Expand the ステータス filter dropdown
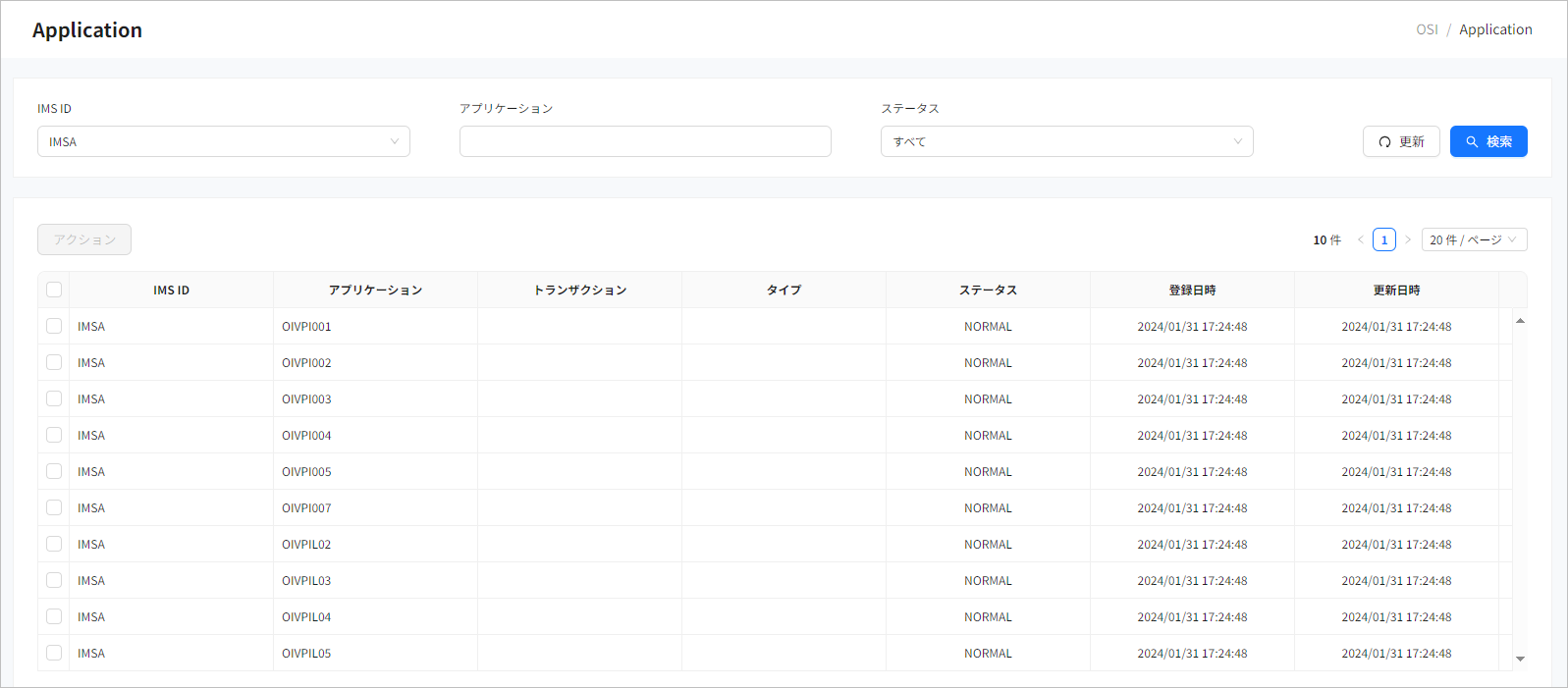Image resolution: width=1568 pixels, height=688 pixels. pos(1066,141)
